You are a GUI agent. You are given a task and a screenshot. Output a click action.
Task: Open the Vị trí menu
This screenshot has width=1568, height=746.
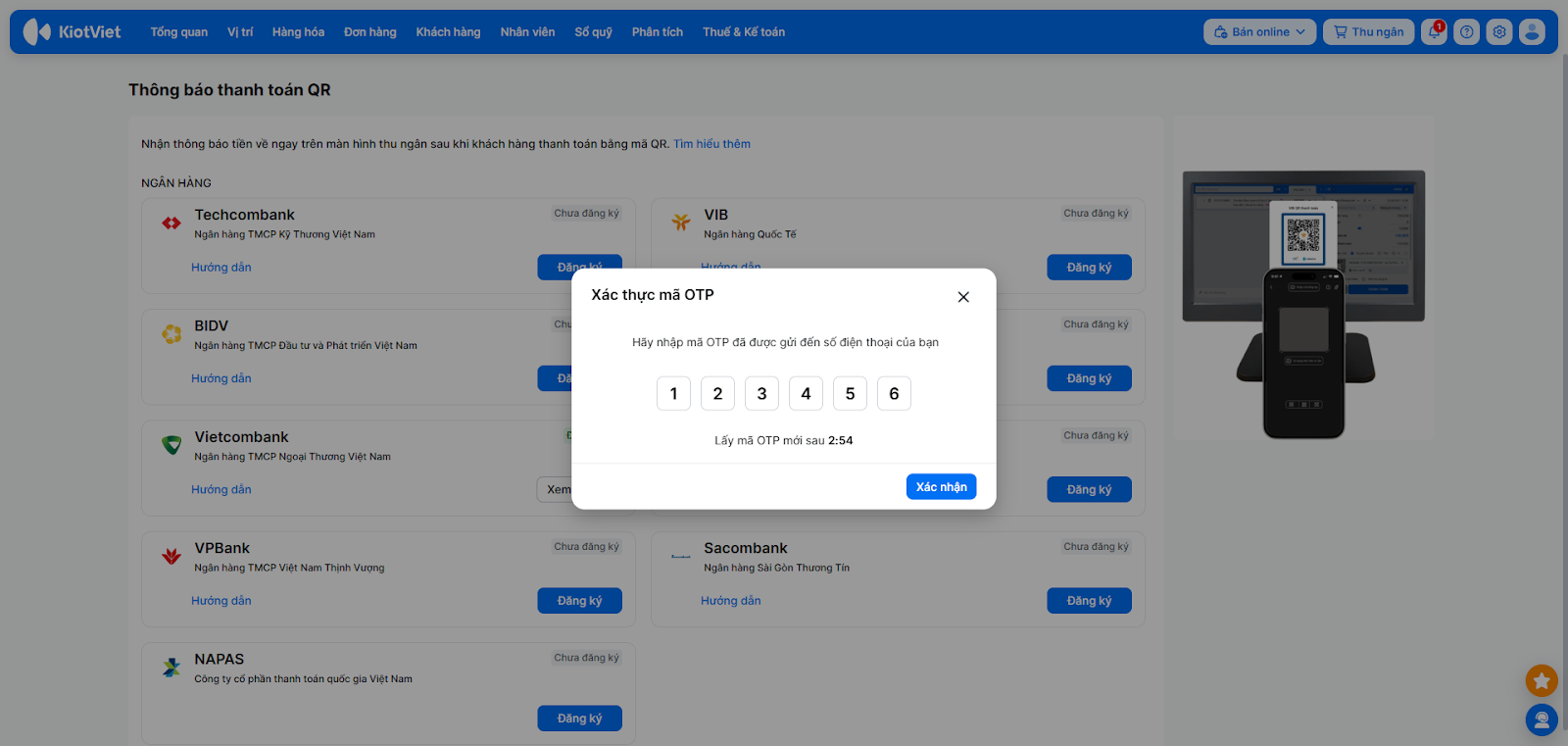(x=240, y=32)
